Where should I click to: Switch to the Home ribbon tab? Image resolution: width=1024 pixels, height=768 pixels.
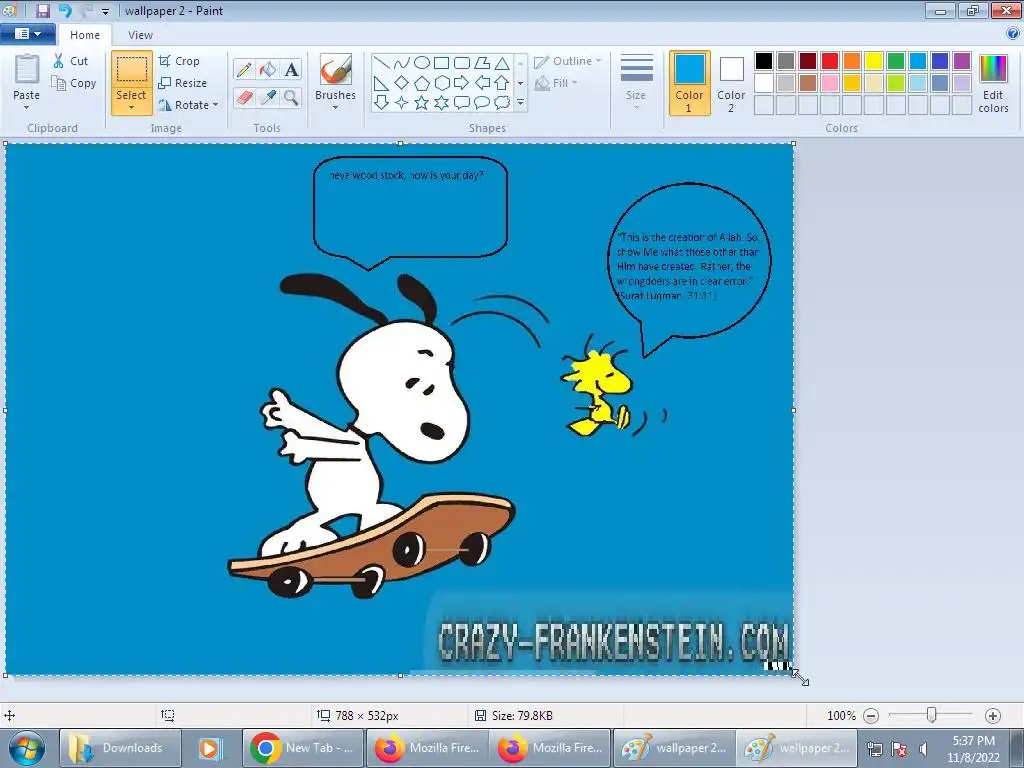[85, 35]
